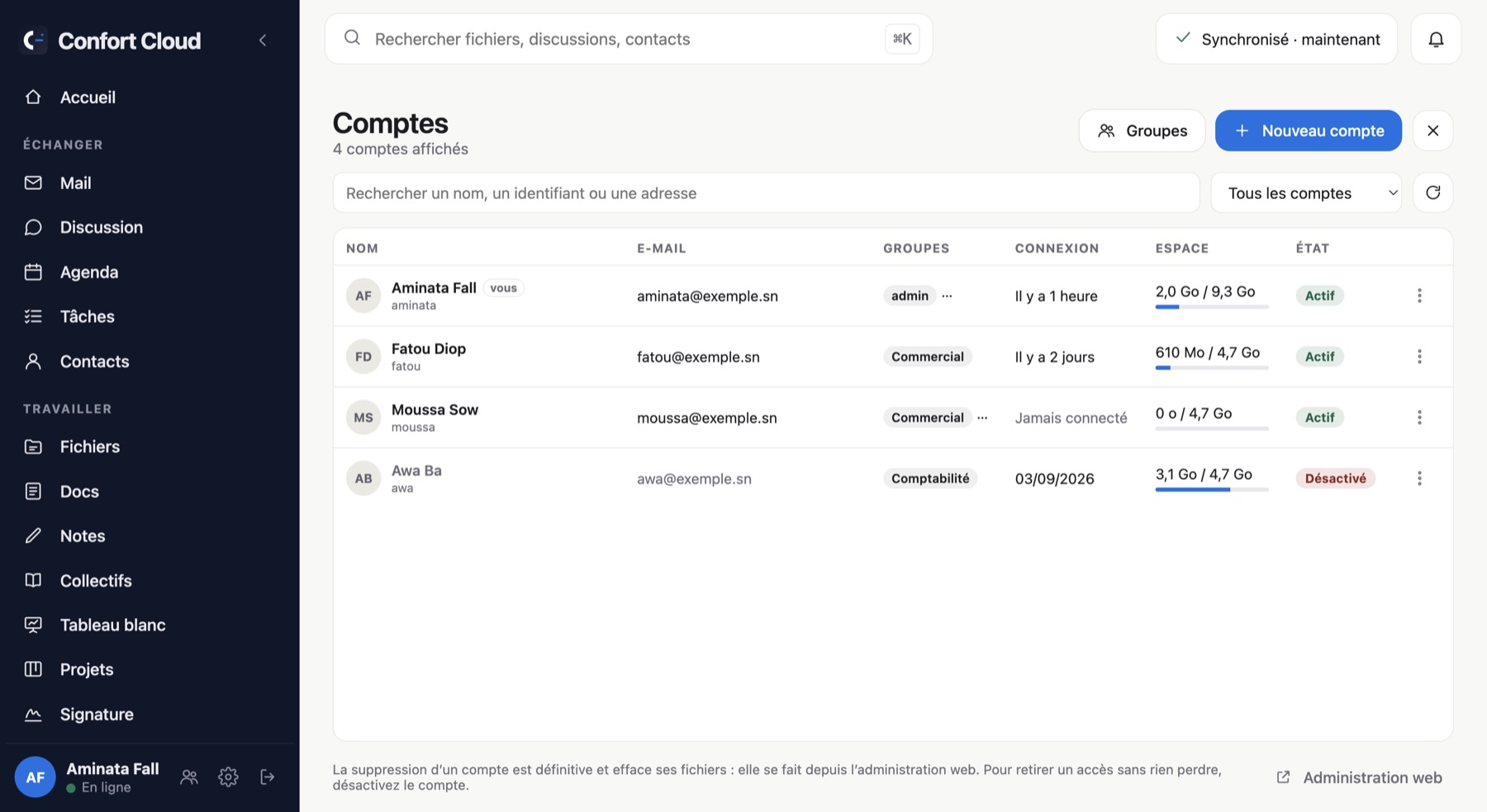Focus the global search field
The width and height of the screenshot is (1487, 812).
click(x=629, y=39)
